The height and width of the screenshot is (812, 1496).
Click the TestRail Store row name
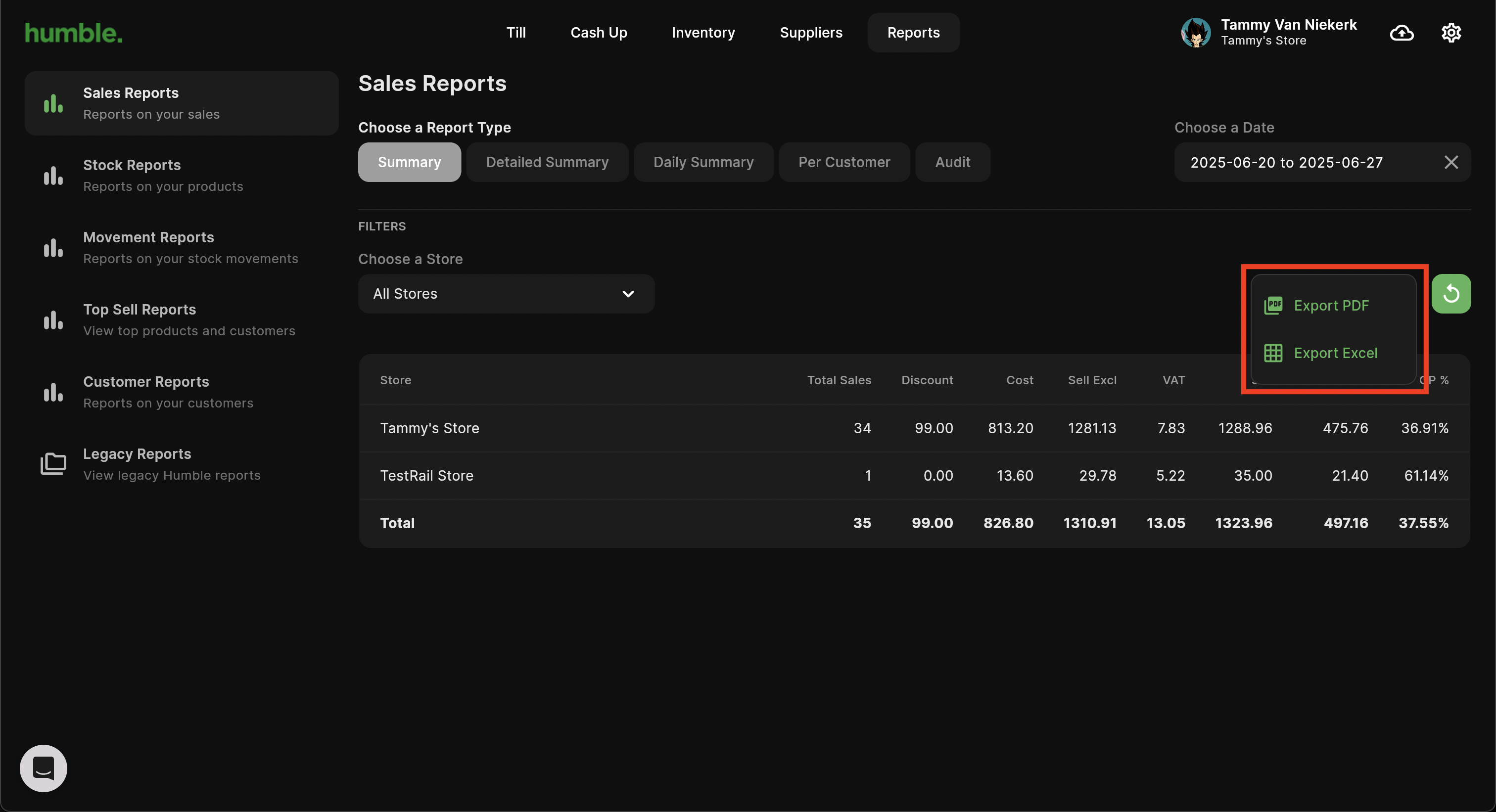tap(427, 476)
